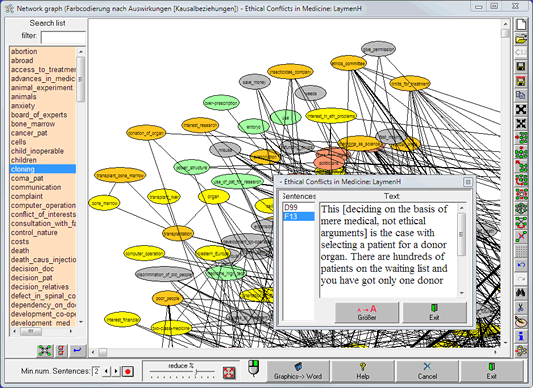The height and width of the screenshot is (388, 533).
Task: Click the down arrow of the search list scrollbar
Action: pyautogui.click(x=81, y=322)
